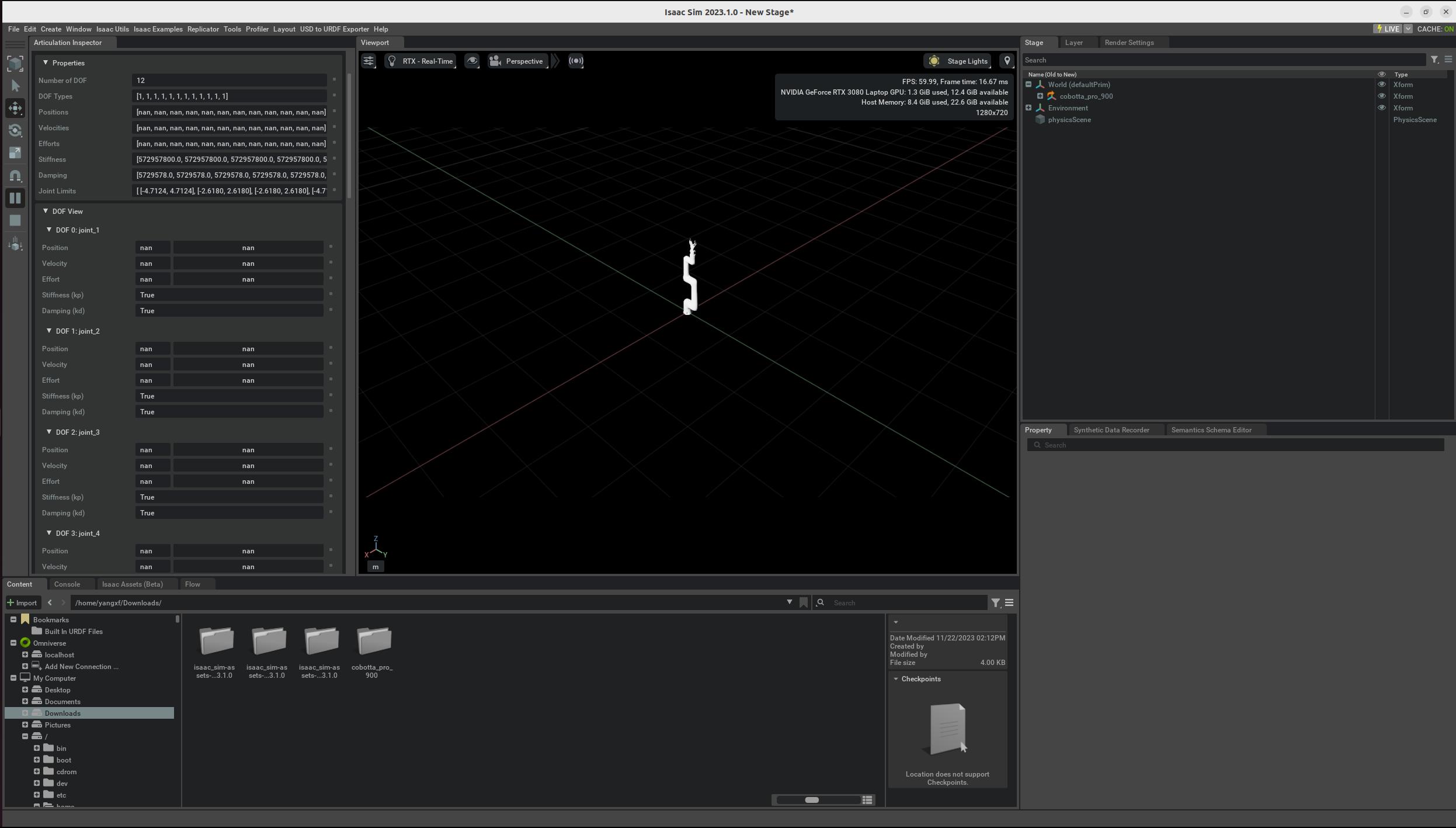Open viewport render settings (sliders icon)
The width and height of the screenshot is (1456, 828).
pos(368,61)
